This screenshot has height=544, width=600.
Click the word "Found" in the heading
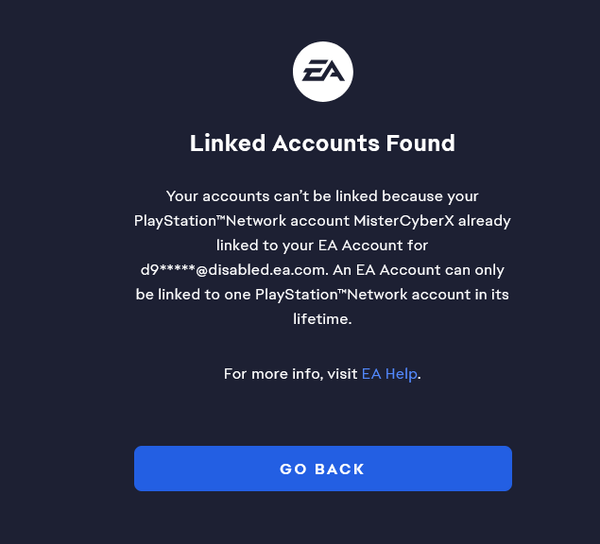[421, 143]
